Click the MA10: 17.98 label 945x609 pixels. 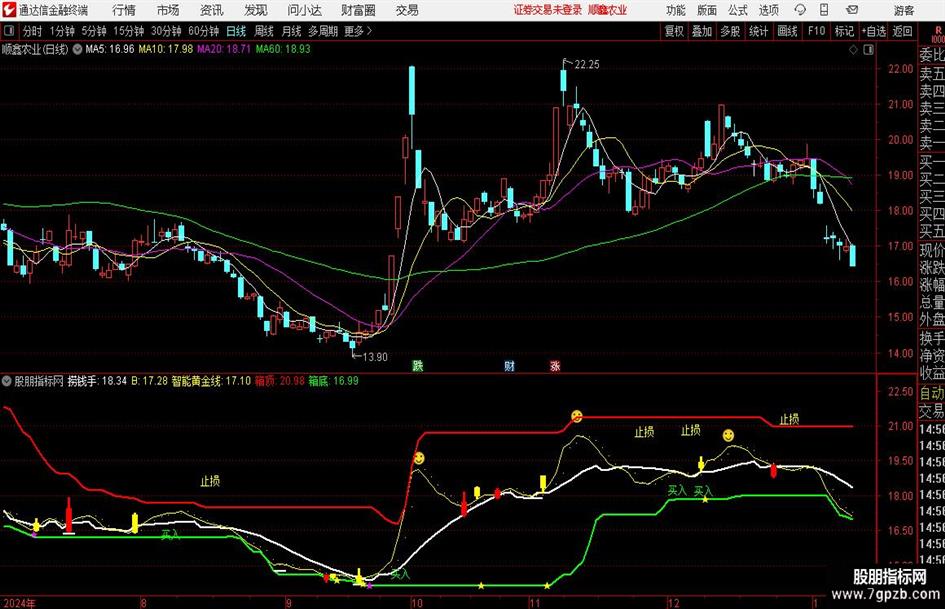(166, 49)
